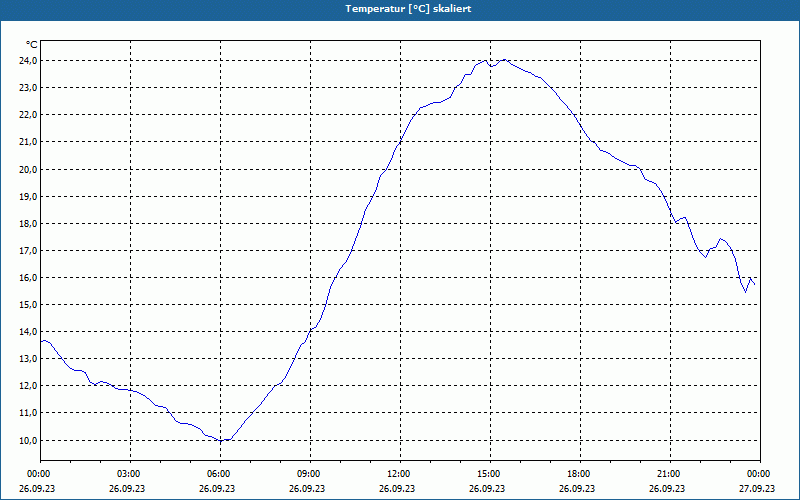Select the 21,0 y-axis label
The width and height of the screenshot is (800, 500).
(28, 142)
